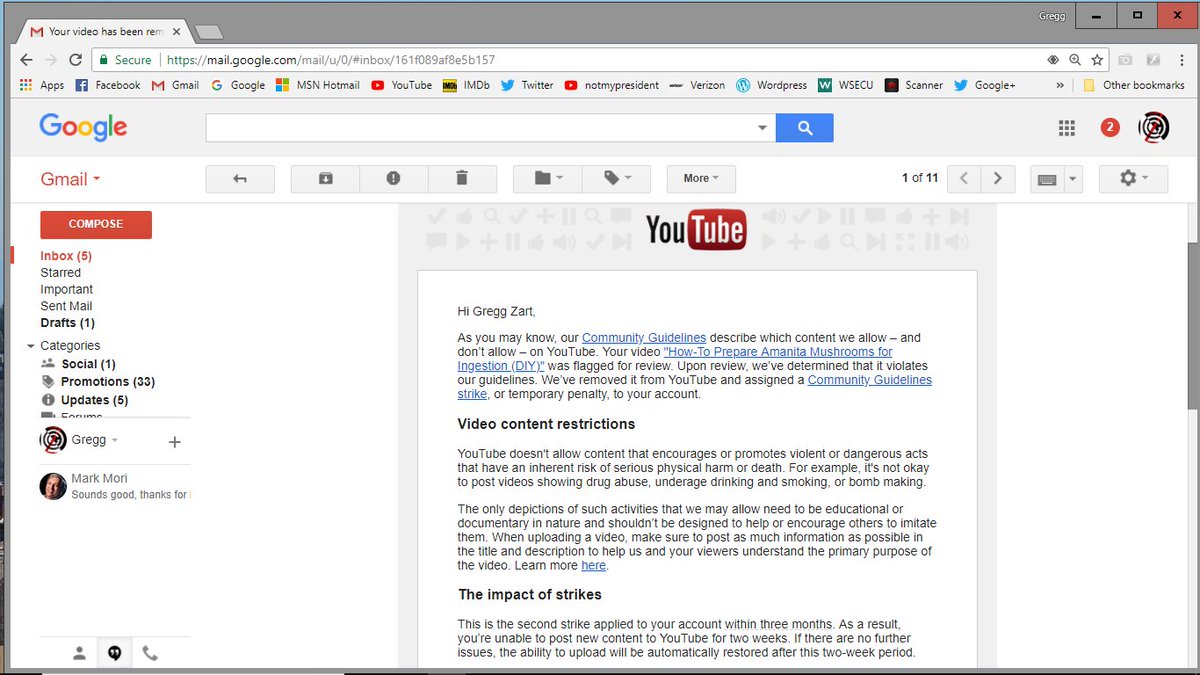
Task: Switch to Hangouts conversations tab icon
Action: pyautogui.click(x=115, y=653)
